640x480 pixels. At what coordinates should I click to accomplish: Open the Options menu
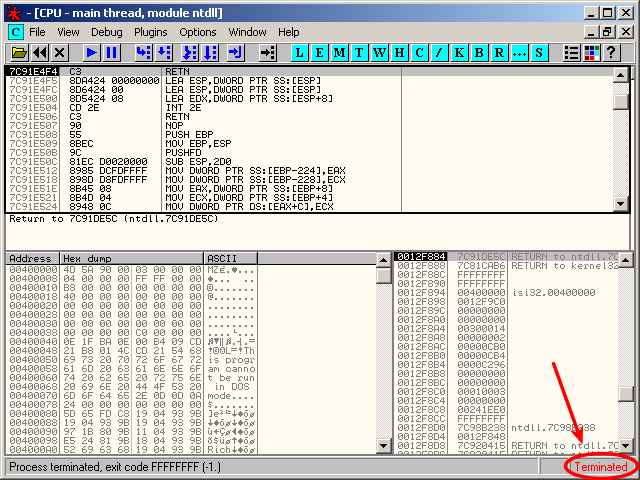click(198, 32)
